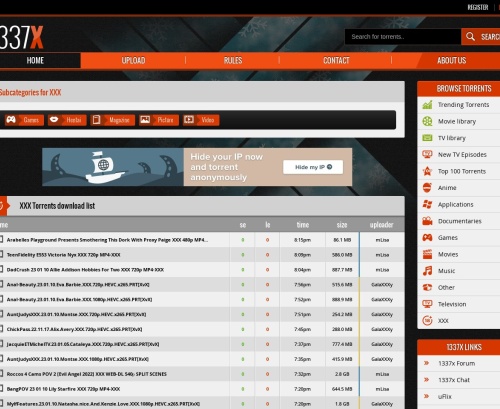Viewport: 500px width, 409px height.
Task: Select the Picture subcategory label
Action: pos(165,120)
